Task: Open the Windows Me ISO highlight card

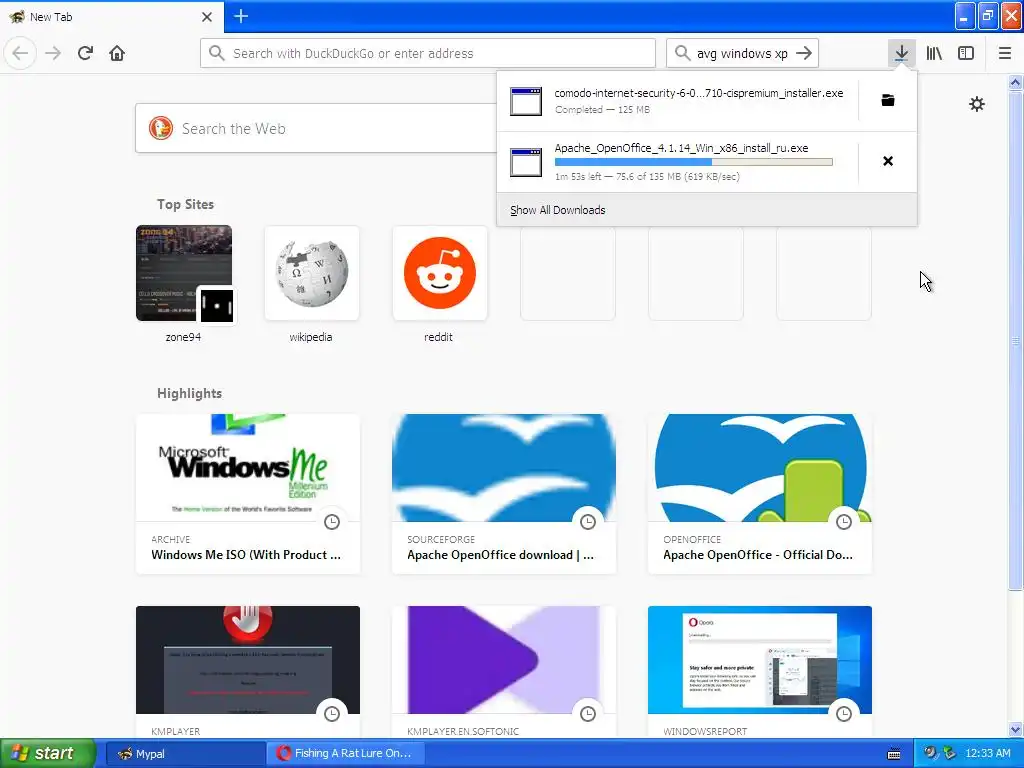Action: point(248,494)
